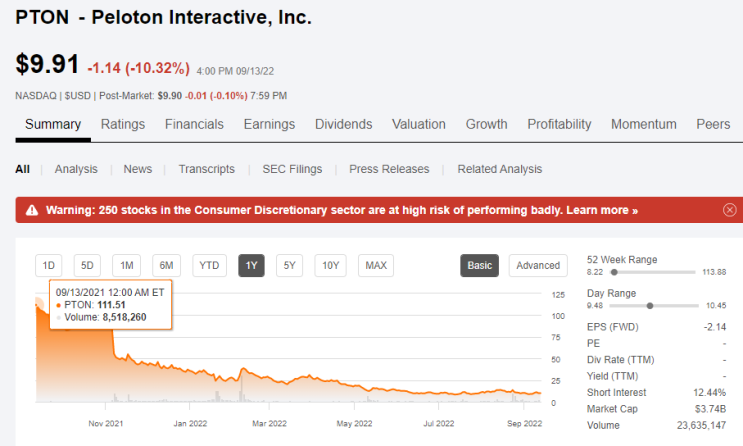Image resolution: width=743 pixels, height=446 pixels.
Task: Set chart range to 6M
Action: pyautogui.click(x=166, y=265)
